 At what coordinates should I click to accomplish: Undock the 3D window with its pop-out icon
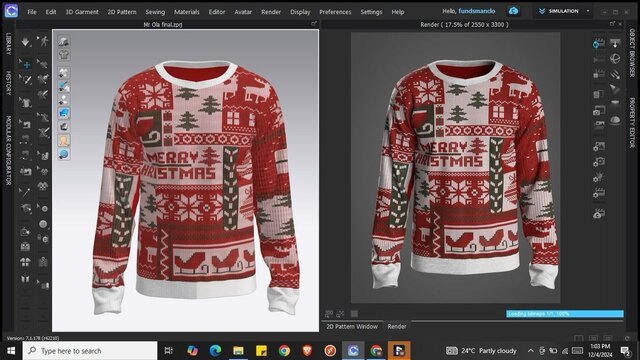point(314,24)
